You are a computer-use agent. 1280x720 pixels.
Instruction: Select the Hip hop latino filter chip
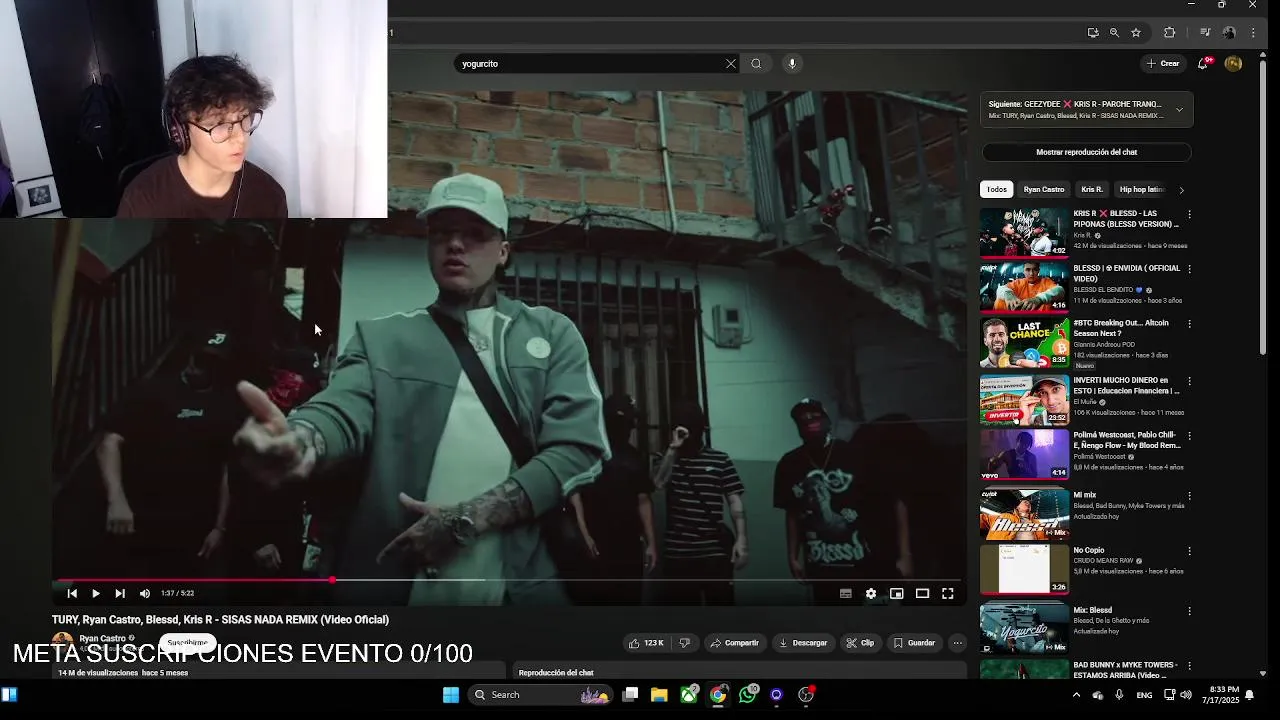1142,189
